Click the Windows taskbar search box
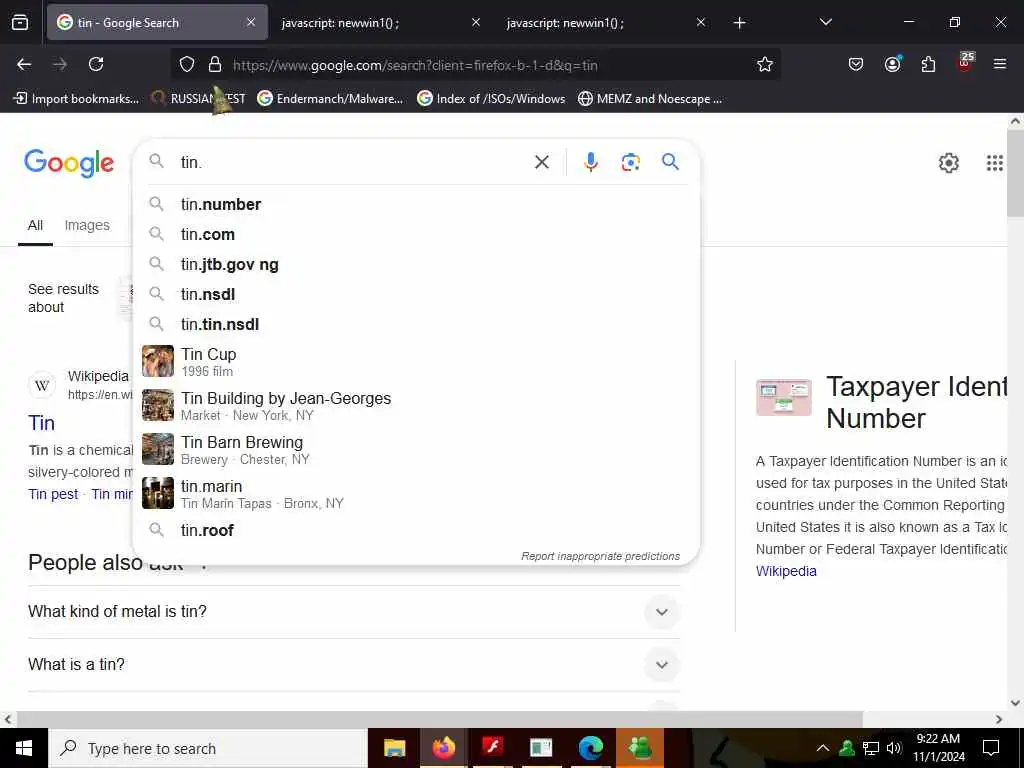 pyautogui.click(x=208, y=748)
